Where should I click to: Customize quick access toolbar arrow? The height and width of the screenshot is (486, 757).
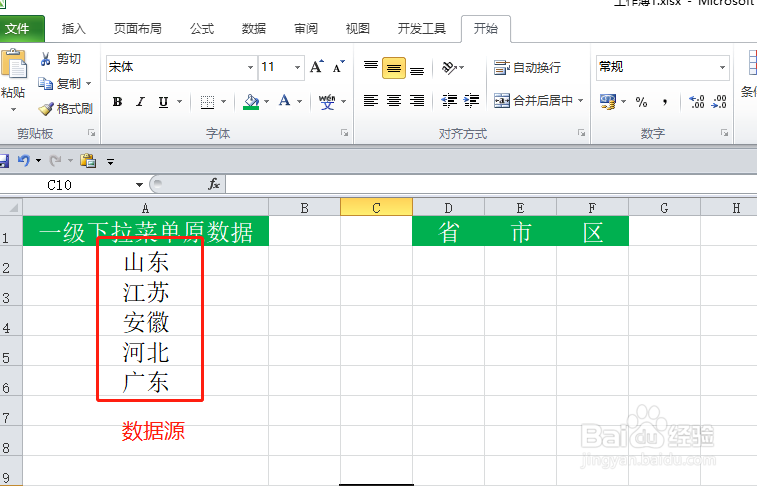click(x=111, y=162)
